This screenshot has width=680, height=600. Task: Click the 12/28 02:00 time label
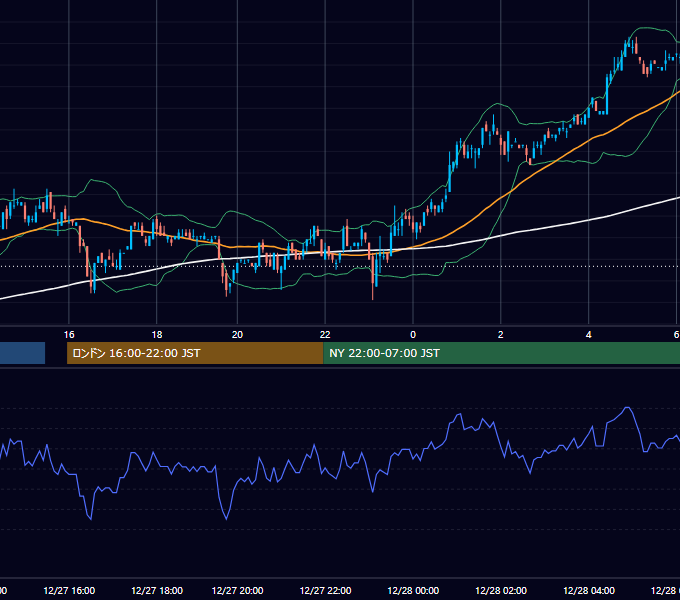(x=501, y=590)
